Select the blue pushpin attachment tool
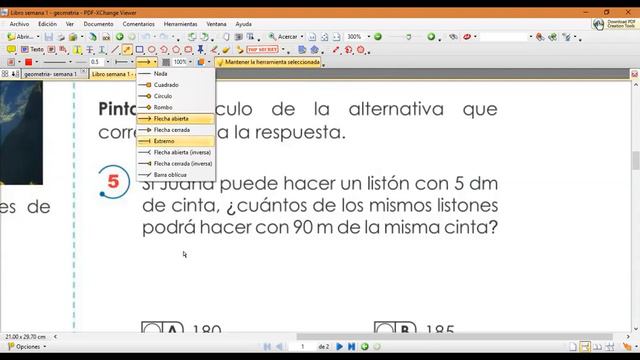 201,50
